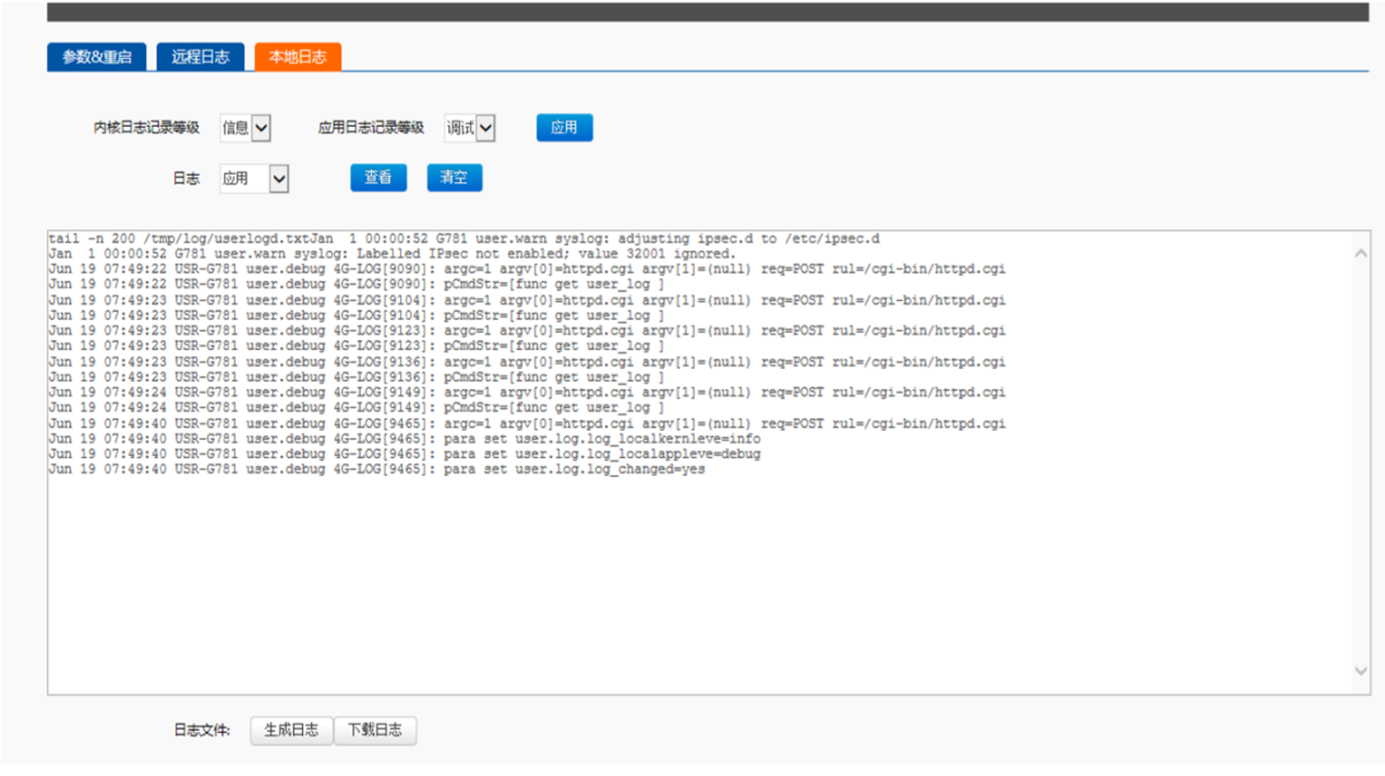The width and height of the screenshot is (1385, 776).
Task: Click the log scrollbar down arrow
Action: coord(1360,671)
